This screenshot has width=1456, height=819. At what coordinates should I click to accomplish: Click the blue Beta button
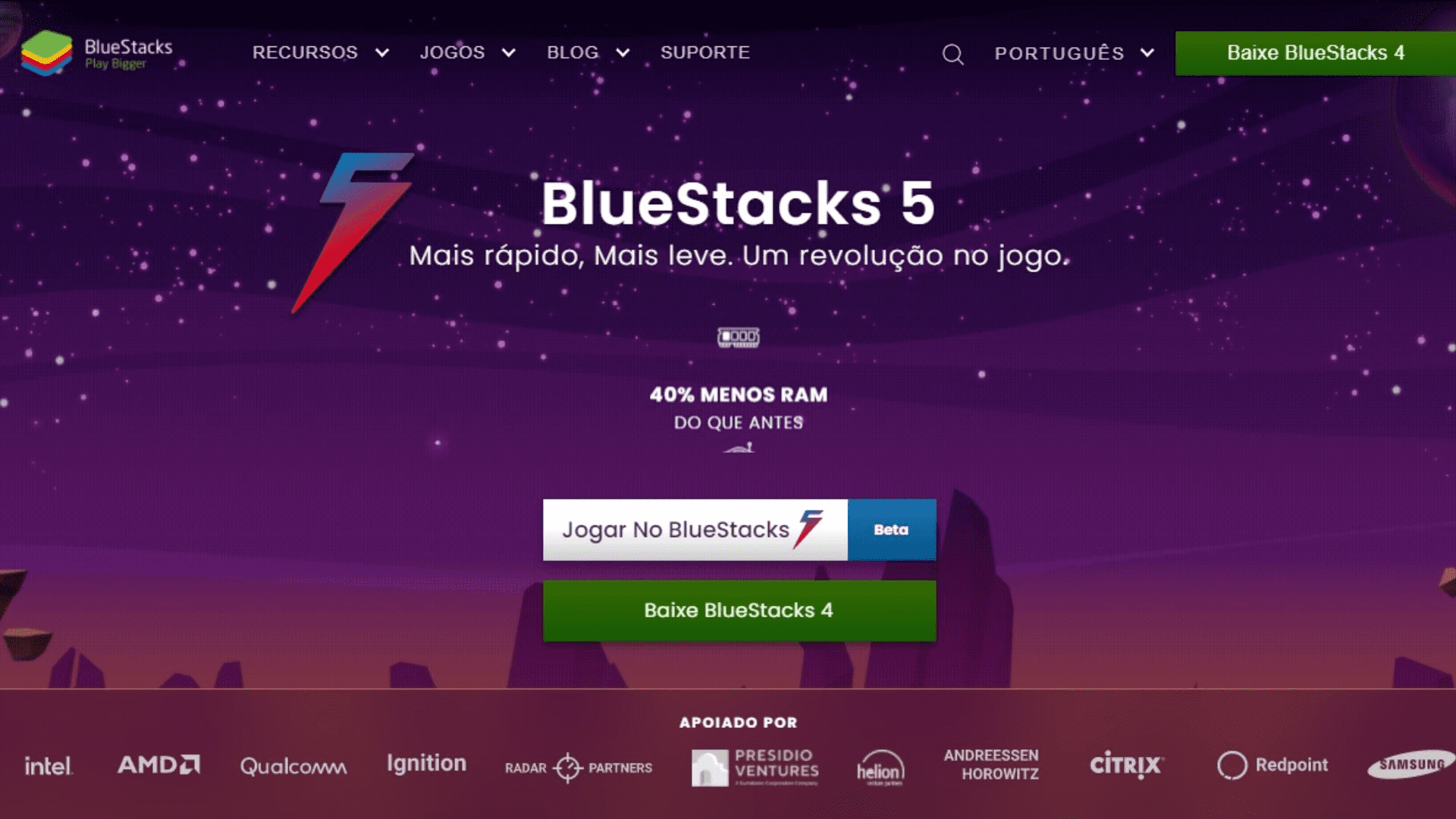(892, 529)
